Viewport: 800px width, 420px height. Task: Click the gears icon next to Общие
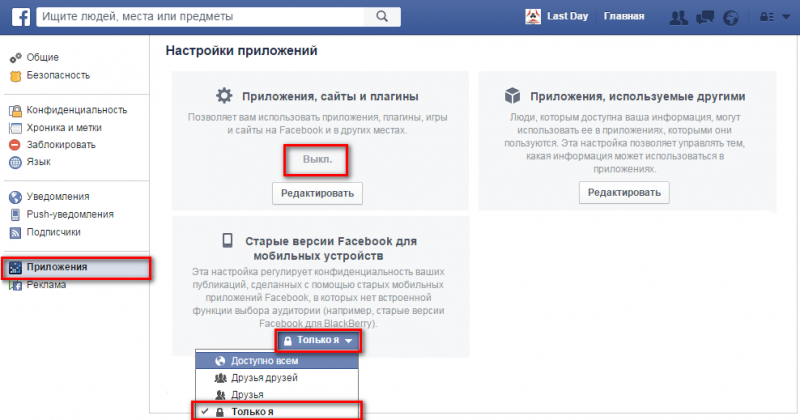pyautogui.click(x=15, y=58)
